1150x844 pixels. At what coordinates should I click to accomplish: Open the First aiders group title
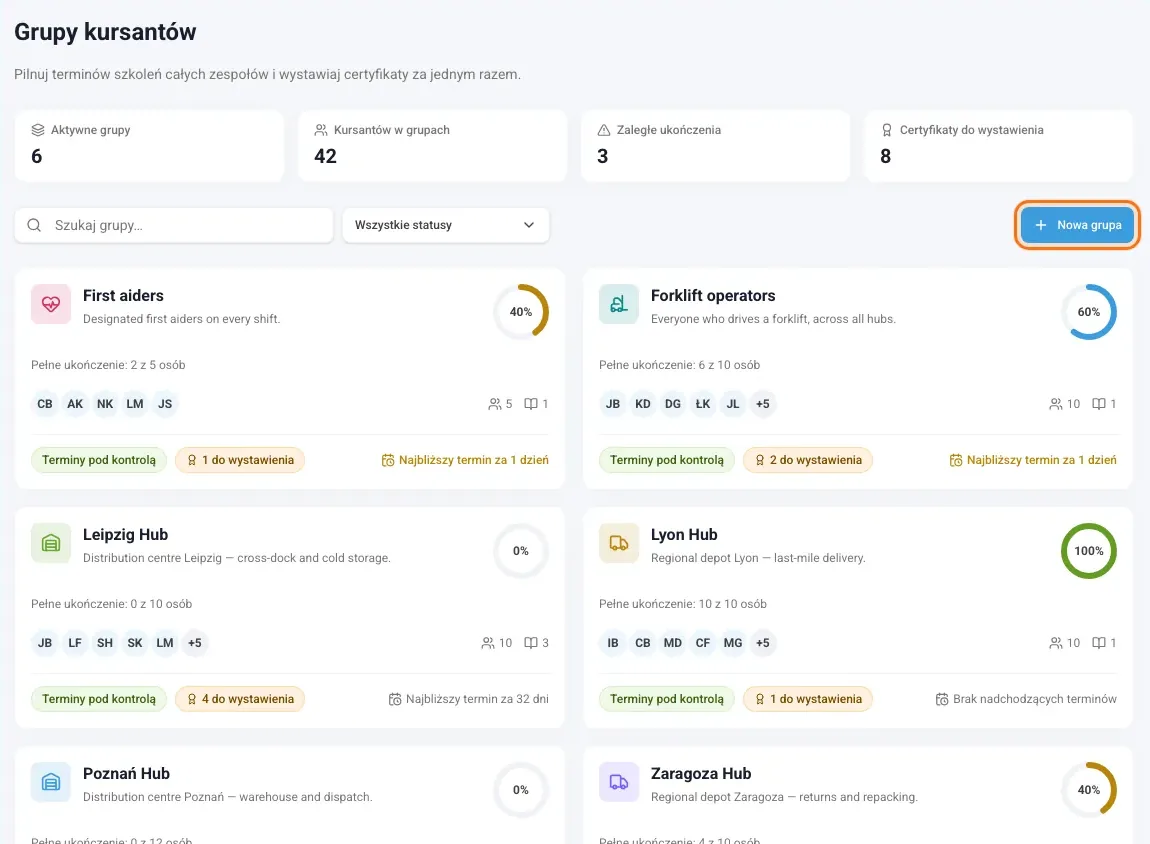(123, 296)
